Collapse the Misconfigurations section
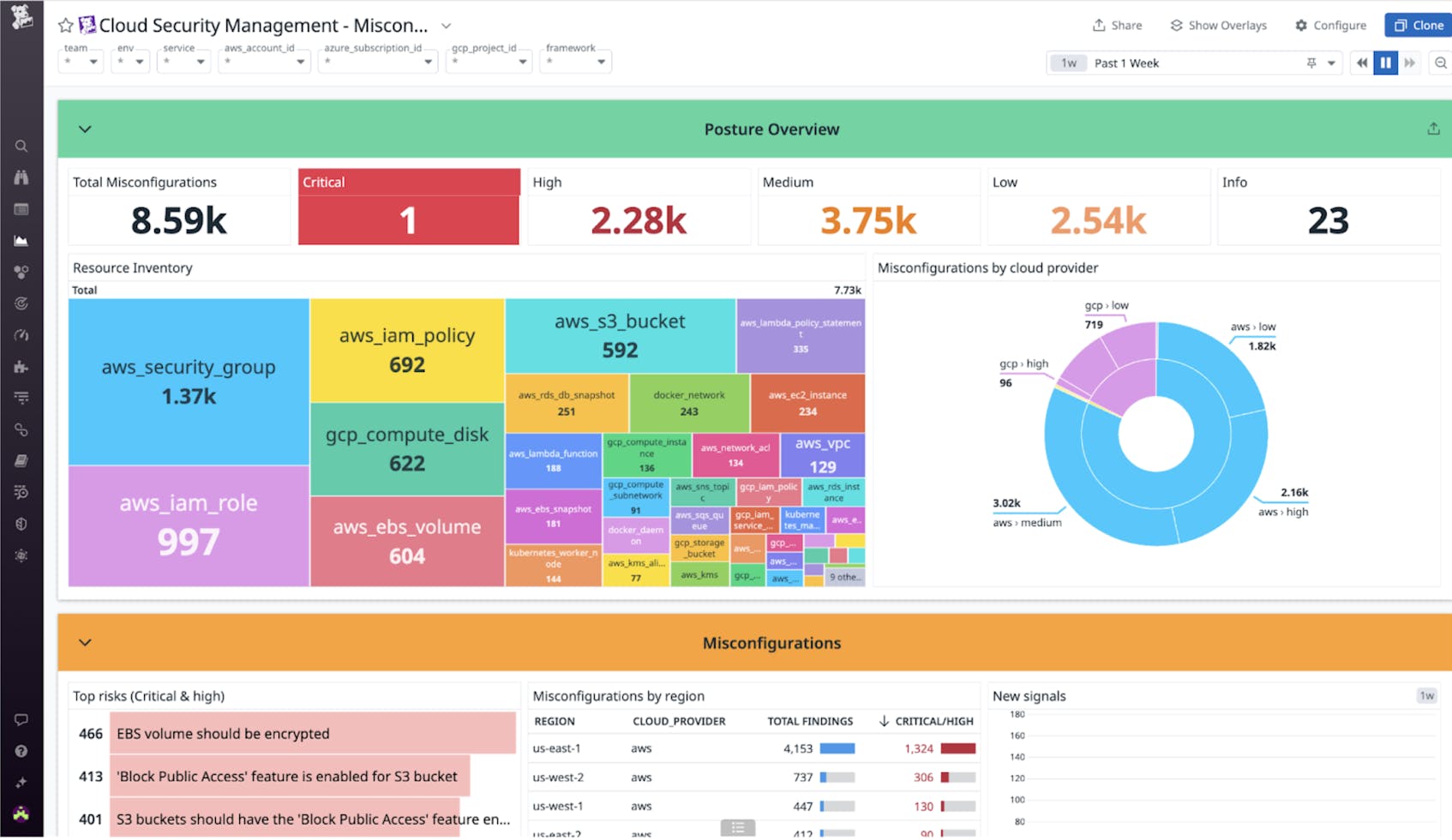1452x840 pixels. [x=85, y=642]
